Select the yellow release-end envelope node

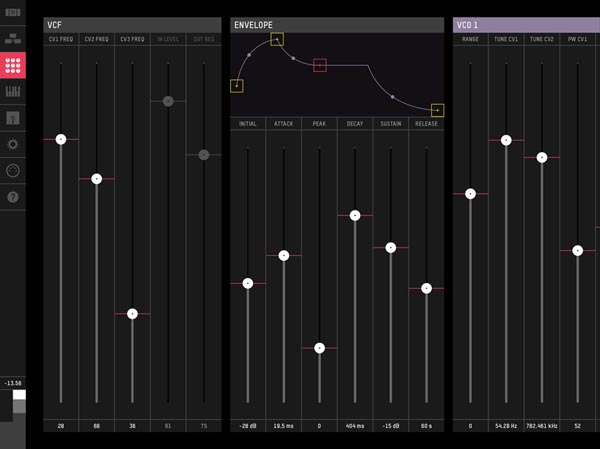[437, 110]
